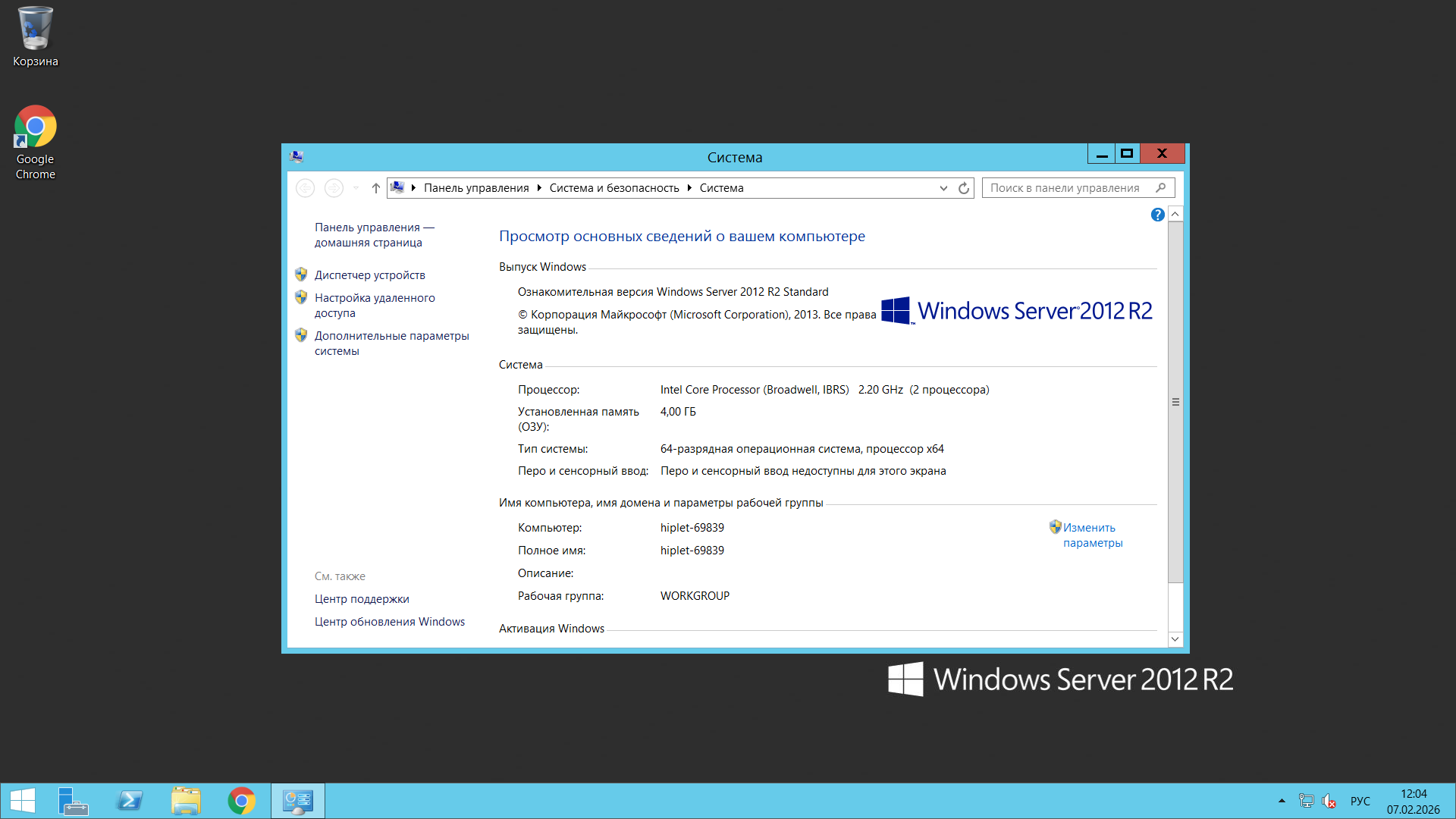
Task: Click Система и безопасность breadcrumb
Action: [x=613, y=188]
